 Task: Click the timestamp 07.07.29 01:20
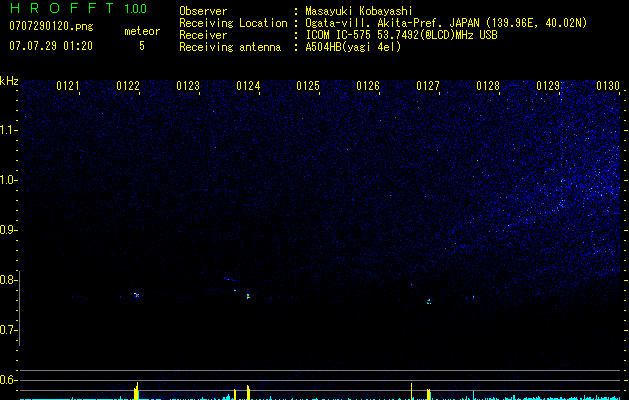pyautogui.click(x=51, y=46)
